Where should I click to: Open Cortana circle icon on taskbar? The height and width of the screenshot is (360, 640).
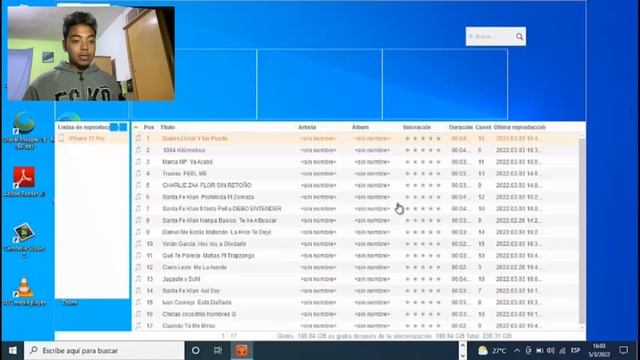196,351
